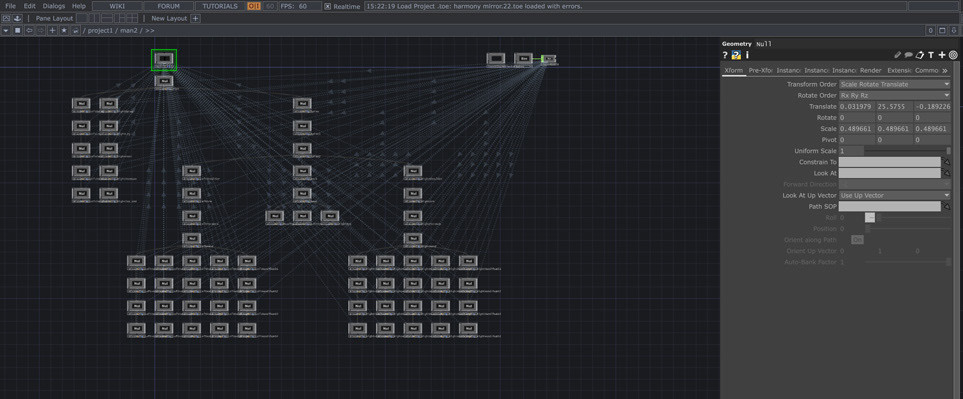This screenshot has height=399, width=963.
Task: Click the pane maximize icon top right
Action: pyautogui.click(x=942, y=30)
